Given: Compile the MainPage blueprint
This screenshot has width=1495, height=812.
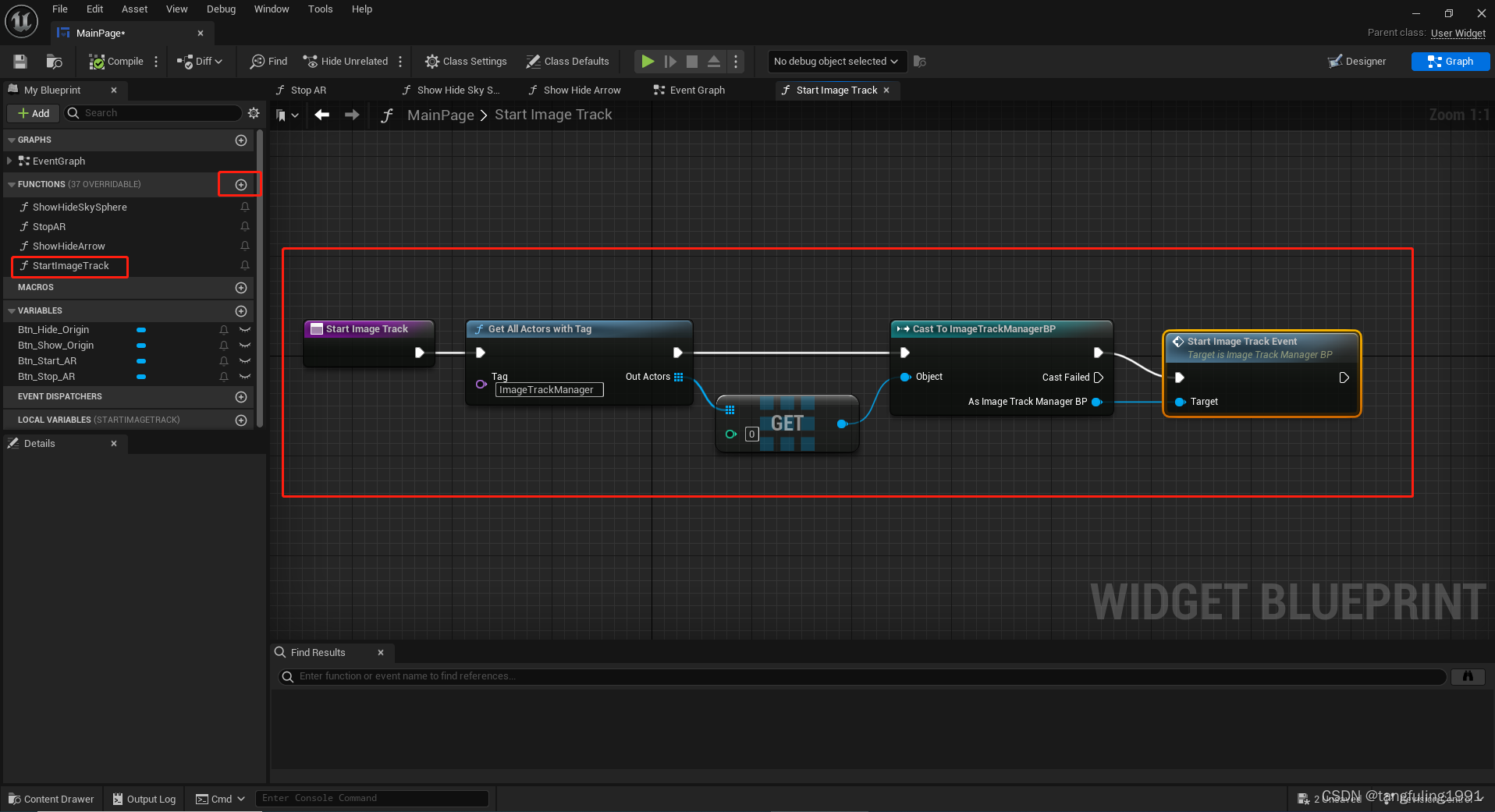Looking at the screenshot, I should click(116, 62).
